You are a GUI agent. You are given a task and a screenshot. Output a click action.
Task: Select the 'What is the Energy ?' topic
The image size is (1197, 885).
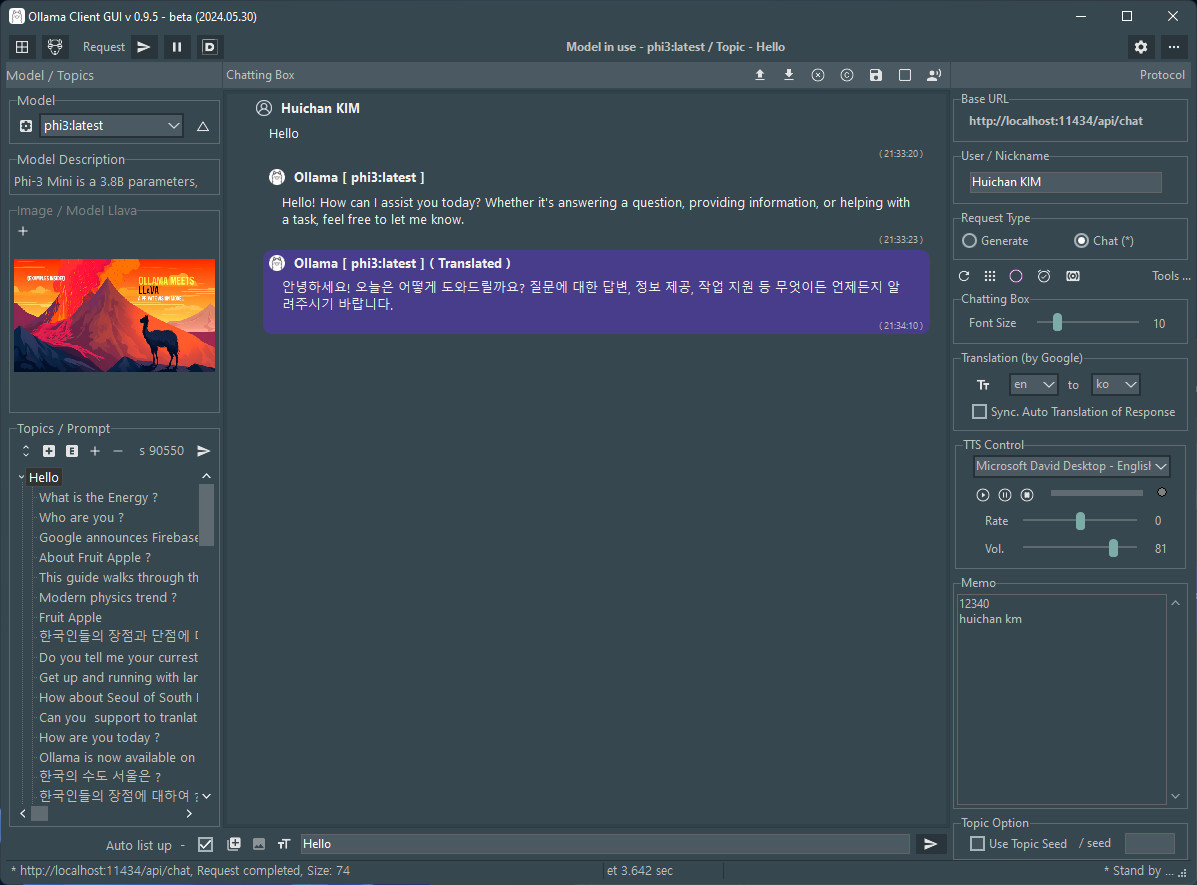point(98,498)
